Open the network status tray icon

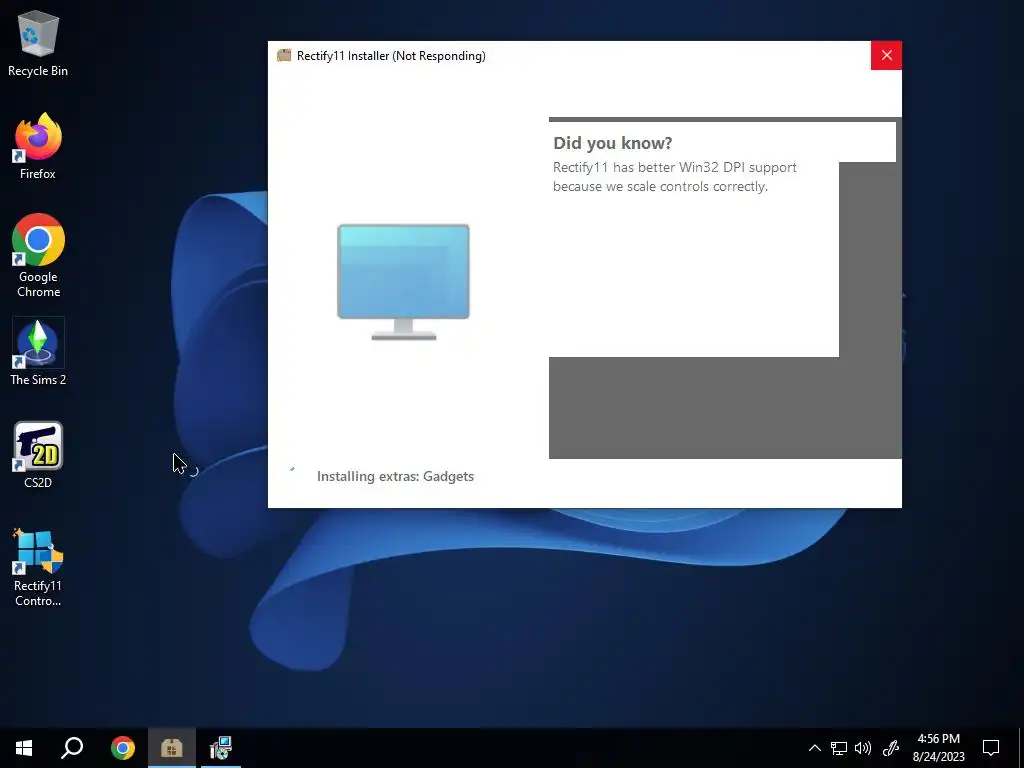click(839, 748)
